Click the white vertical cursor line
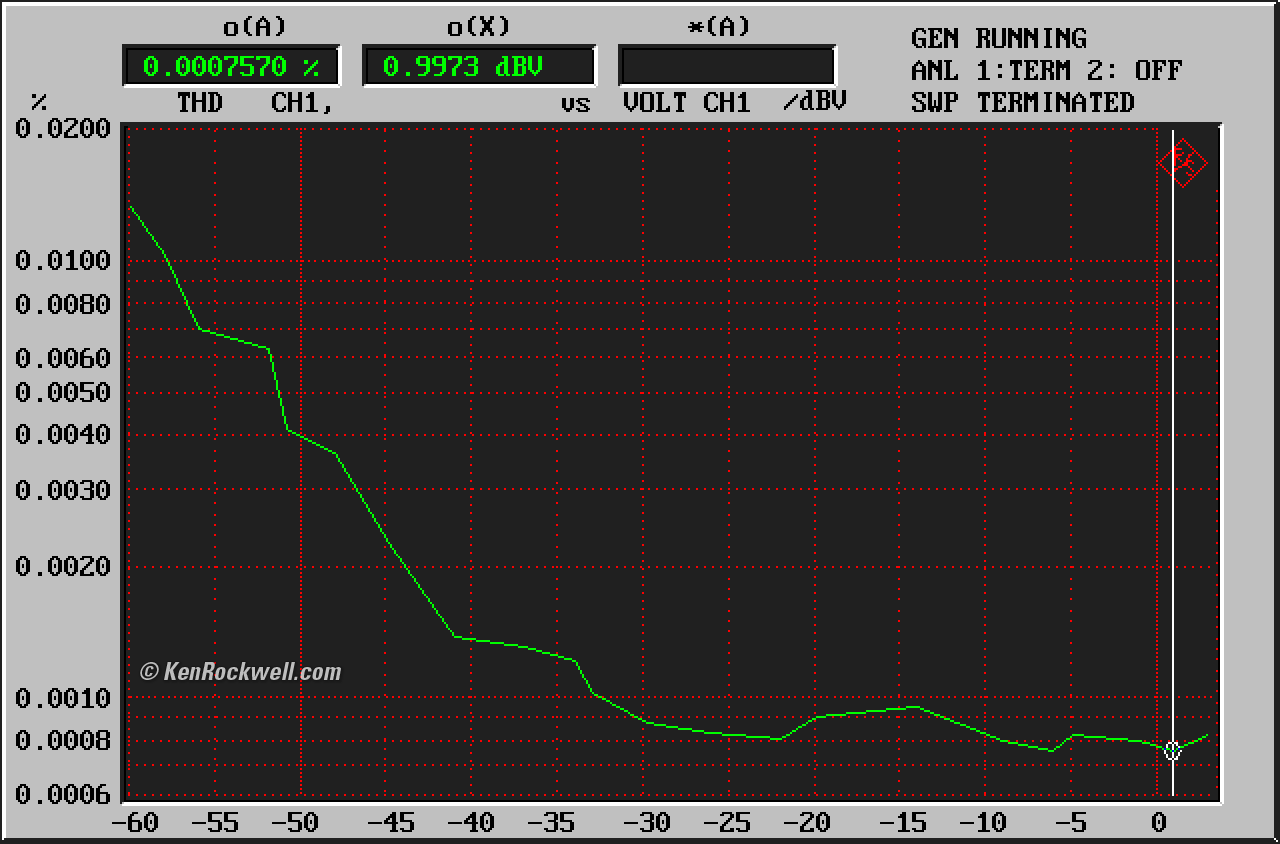This screenshot has height=844, width=1280. point(1173,450)
